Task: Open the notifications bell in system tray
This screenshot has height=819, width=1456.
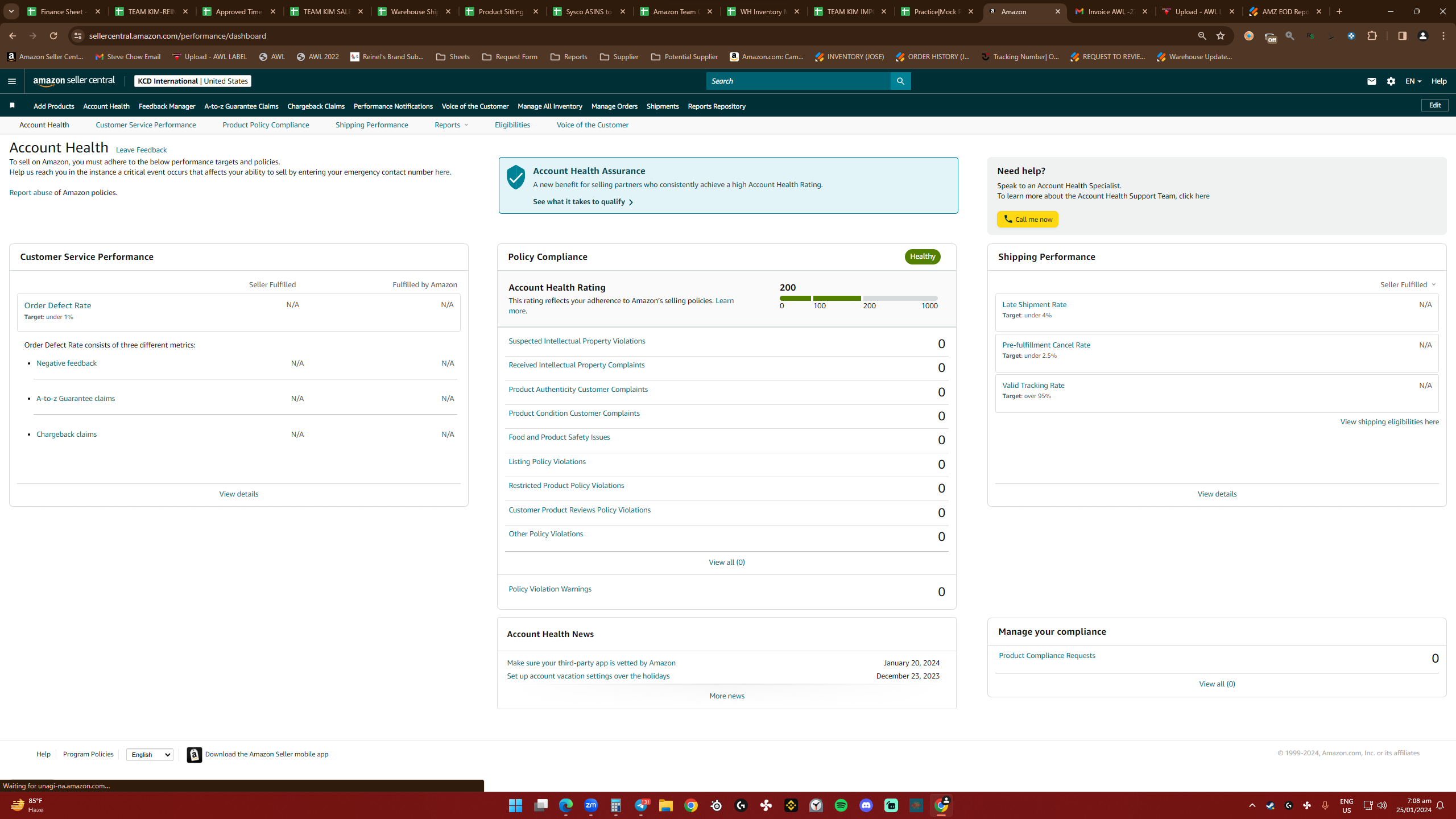Action: [x=1440, y=805]
